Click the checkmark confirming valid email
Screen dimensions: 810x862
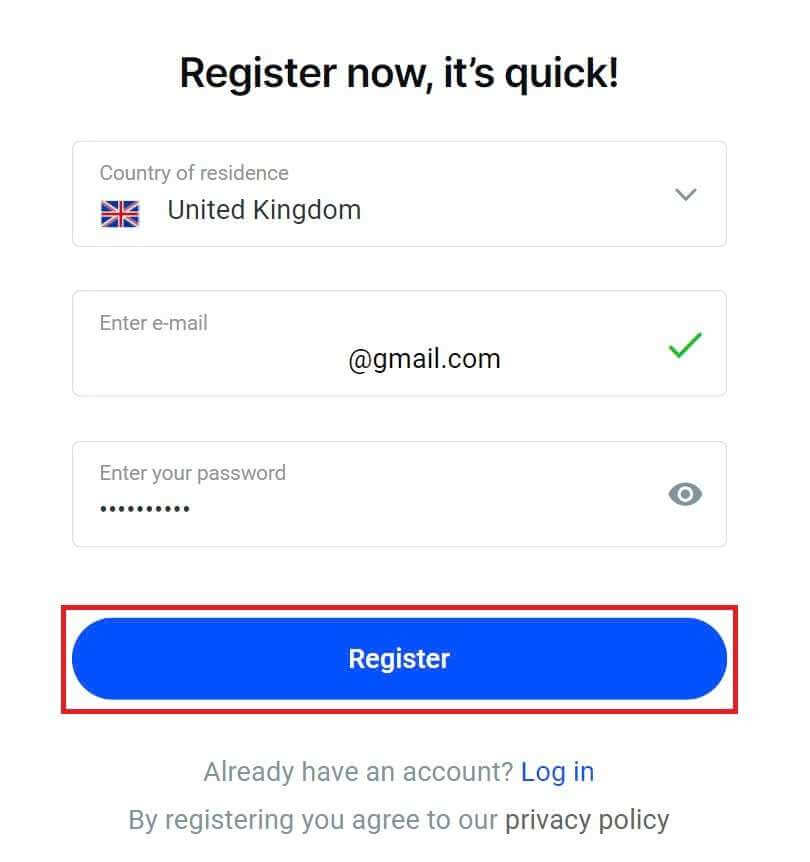685,345
